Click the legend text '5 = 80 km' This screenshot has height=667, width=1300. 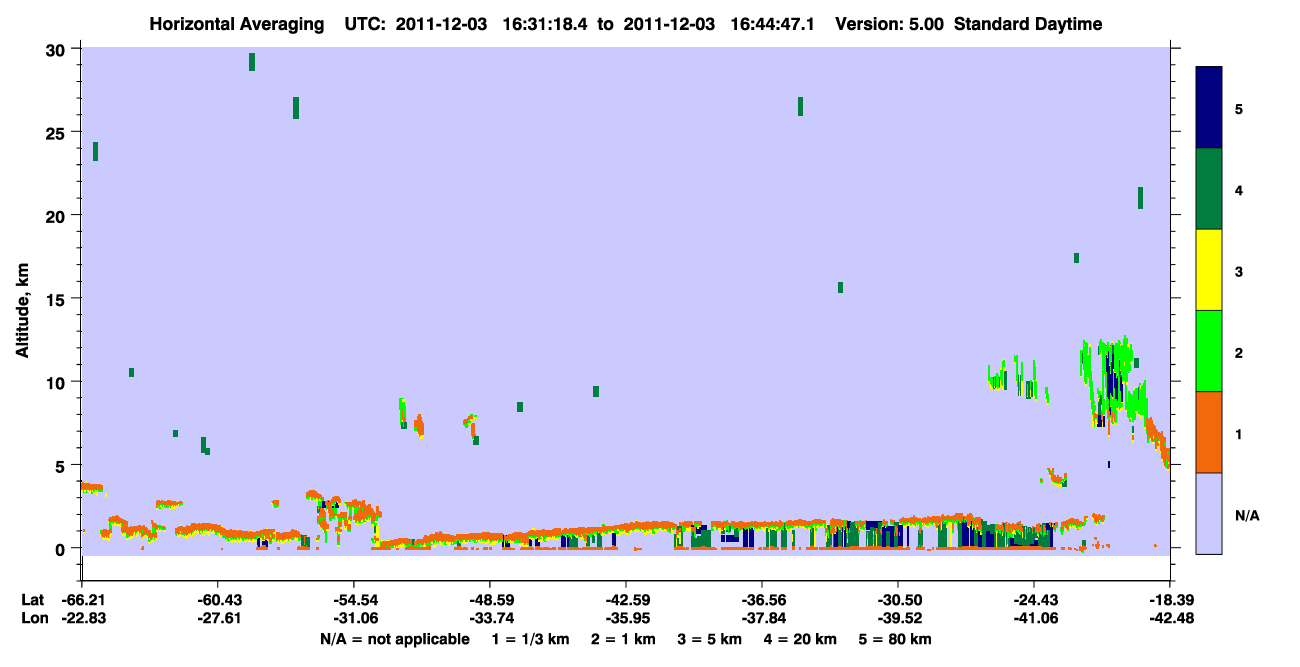(x=895, y=639)
